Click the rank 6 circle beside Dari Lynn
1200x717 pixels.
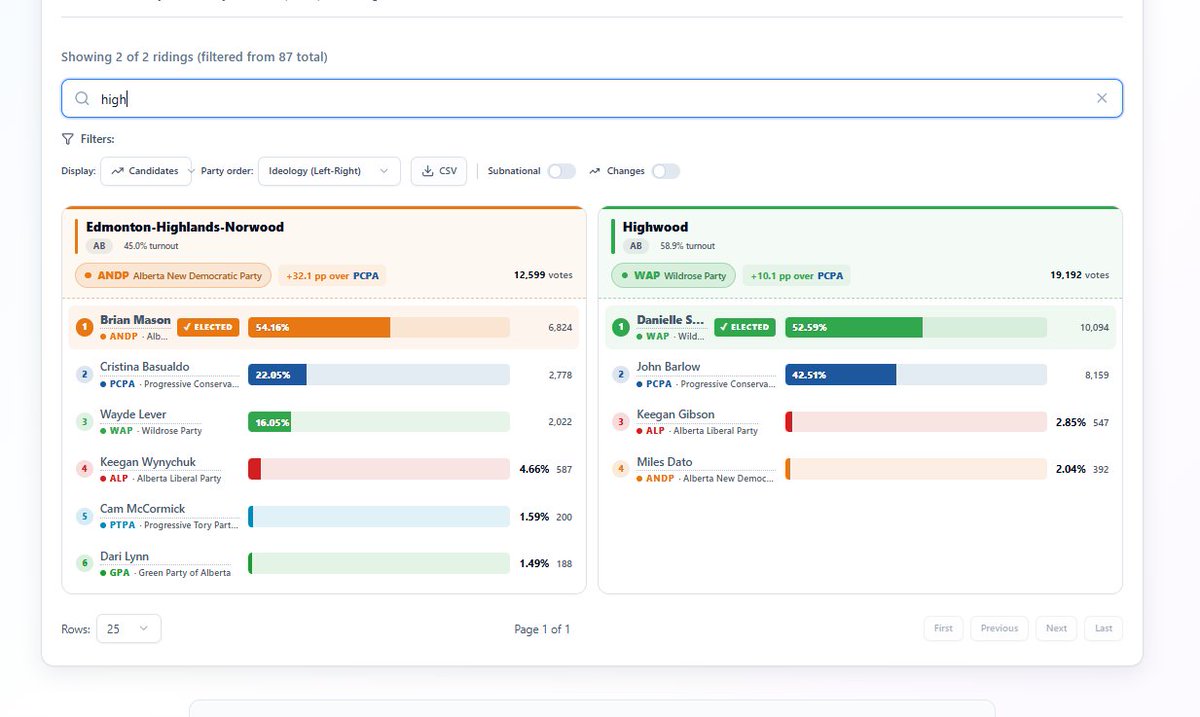[85, 564]
